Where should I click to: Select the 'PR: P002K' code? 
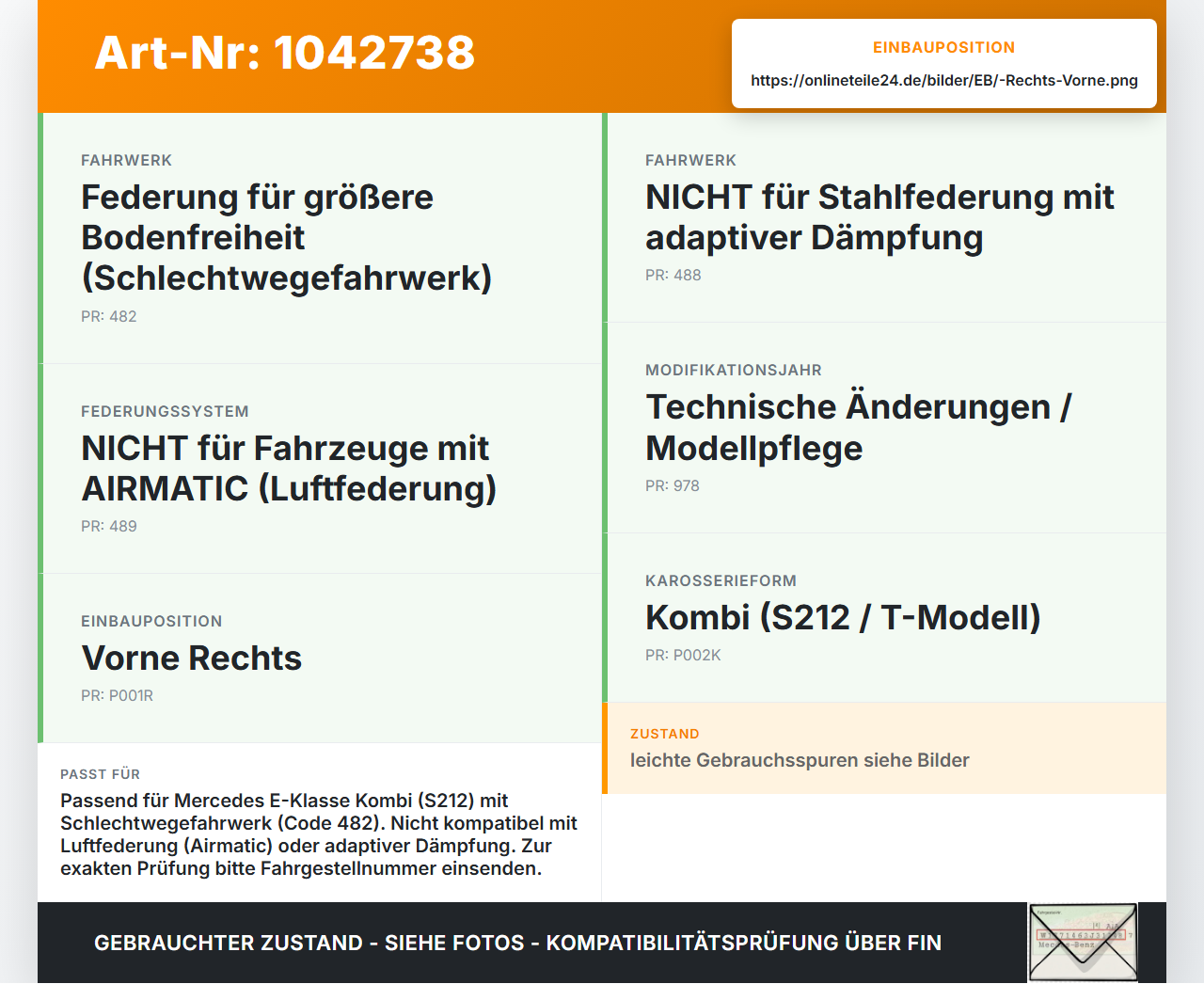pos(683,655)
